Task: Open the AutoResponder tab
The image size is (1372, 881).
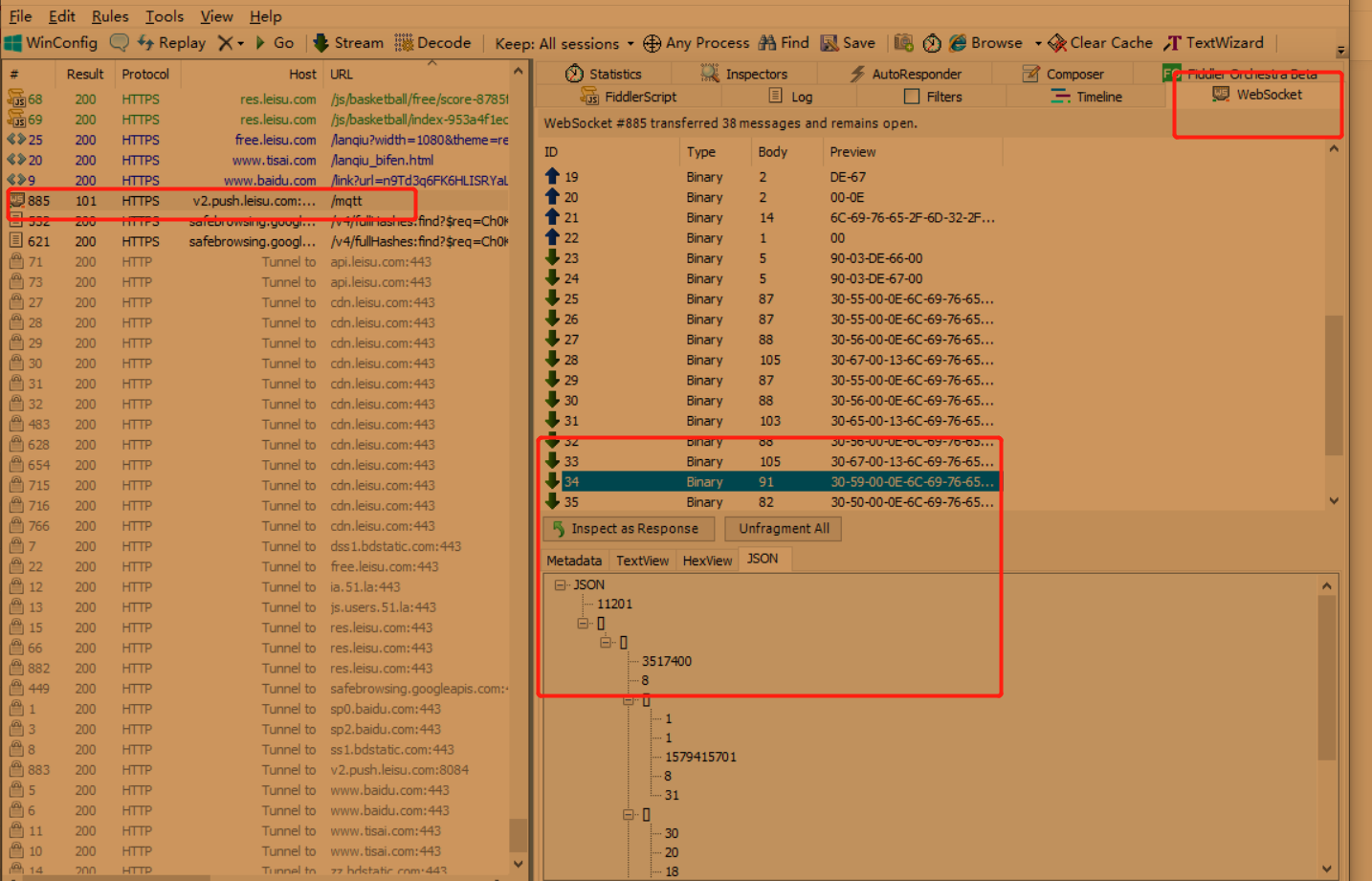Action: coord(905,74)
